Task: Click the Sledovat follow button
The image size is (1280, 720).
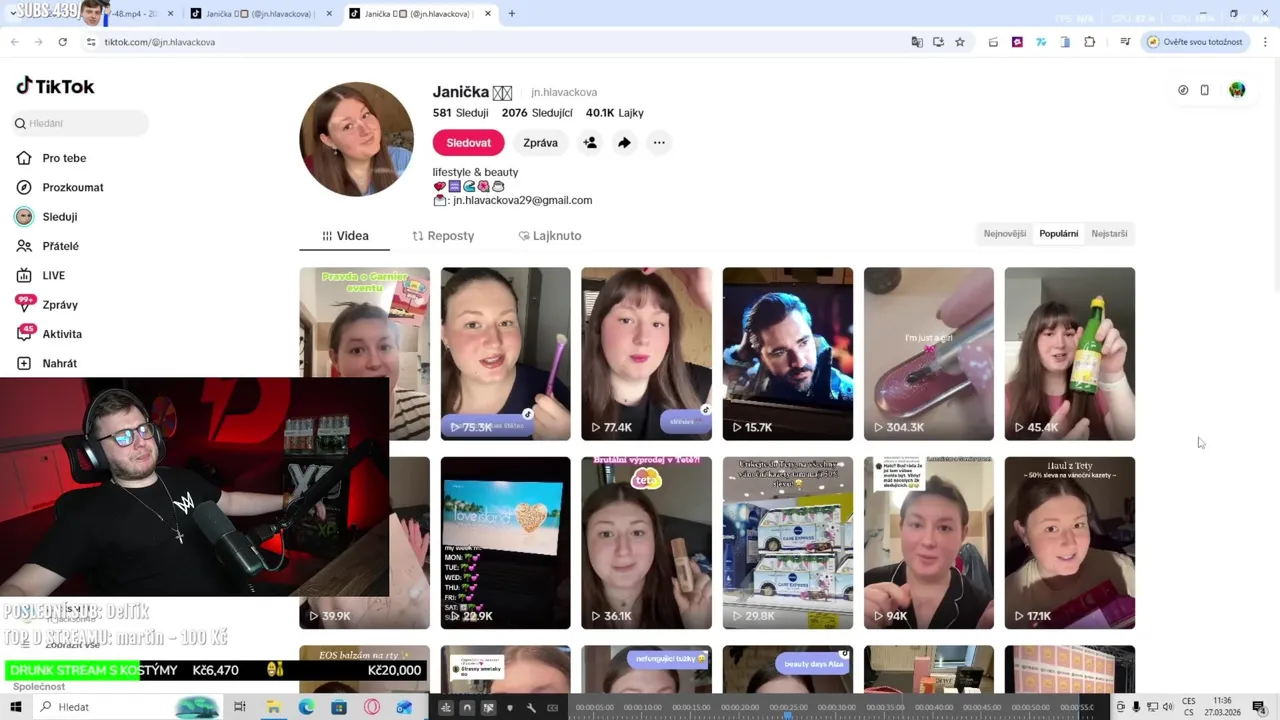Action: coord(468,143)
